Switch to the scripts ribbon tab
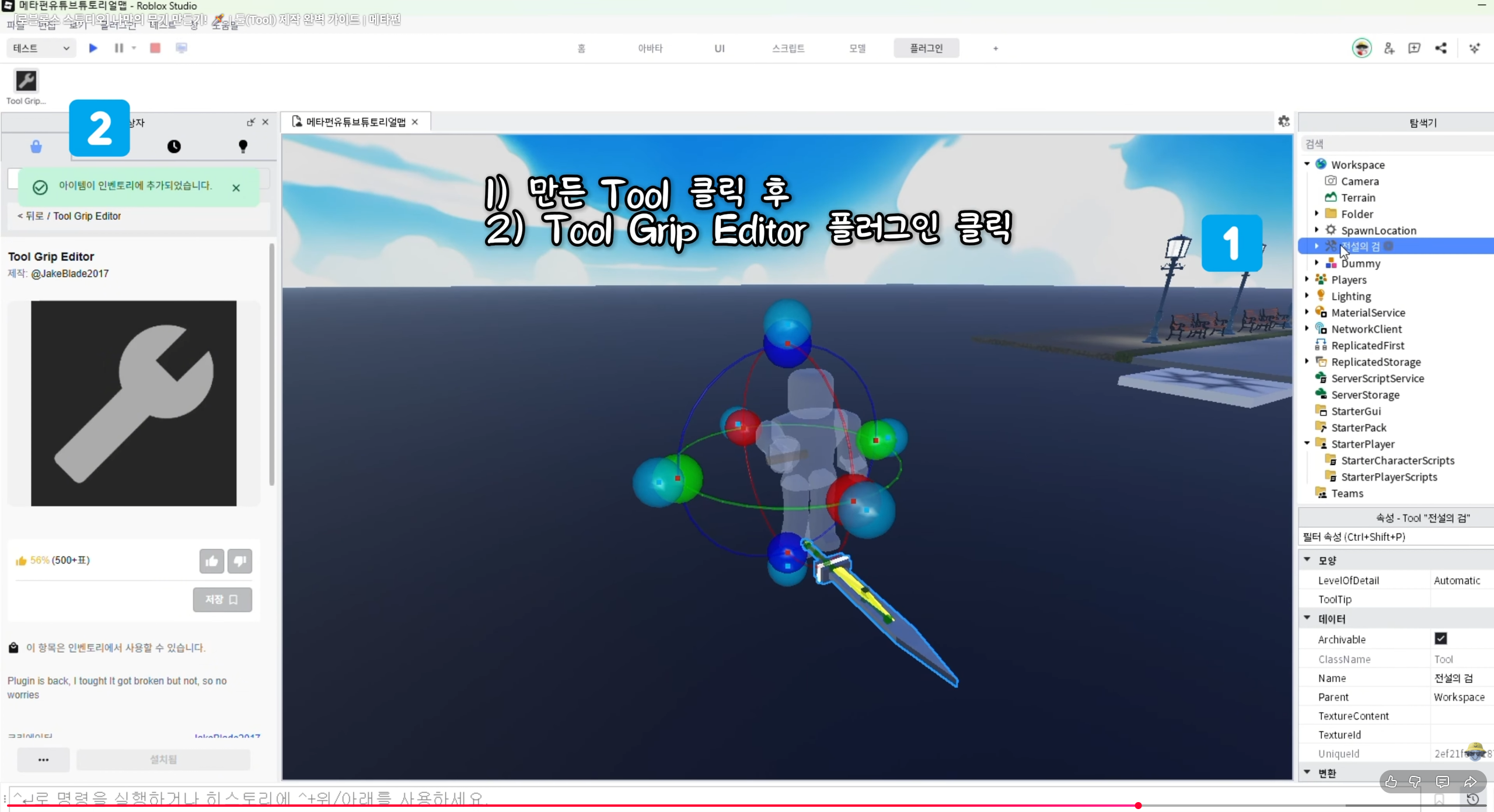Viewport: 1494px width, 812px height. tap(788, 48)
